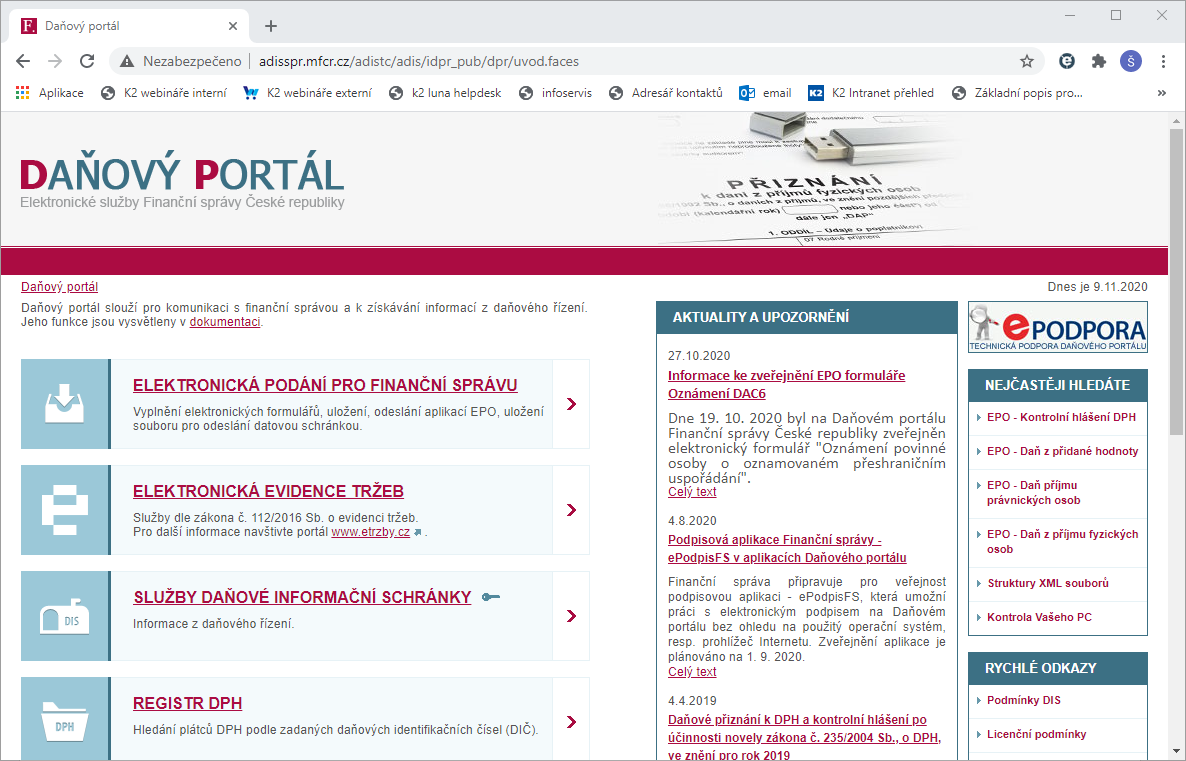Expand the Elektronická evidence tržeb arrow
The height and width of the screenshot is (761, 1186).
(x=571, y=510)
